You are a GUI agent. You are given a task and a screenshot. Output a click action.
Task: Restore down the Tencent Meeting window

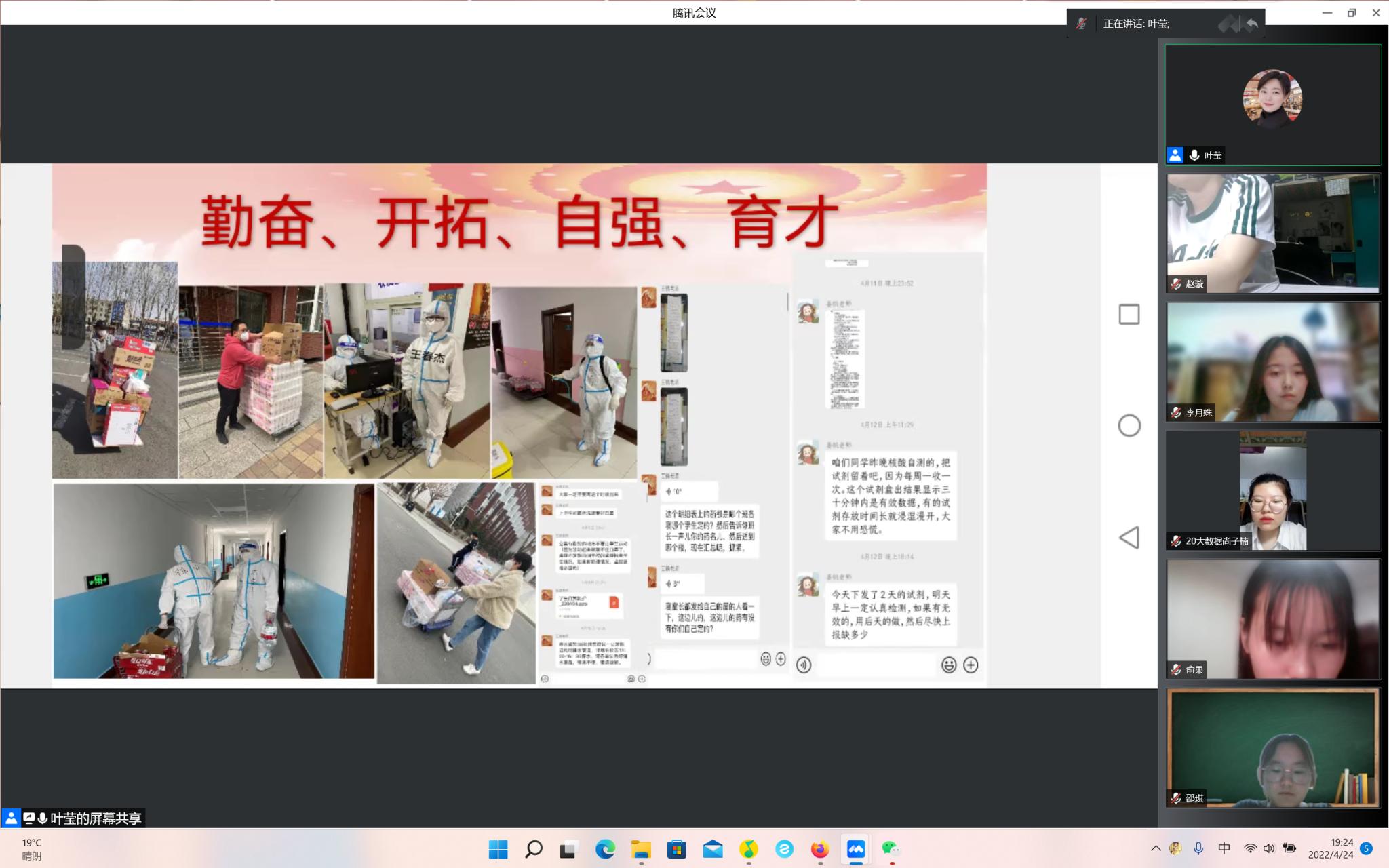[1352, 13]
